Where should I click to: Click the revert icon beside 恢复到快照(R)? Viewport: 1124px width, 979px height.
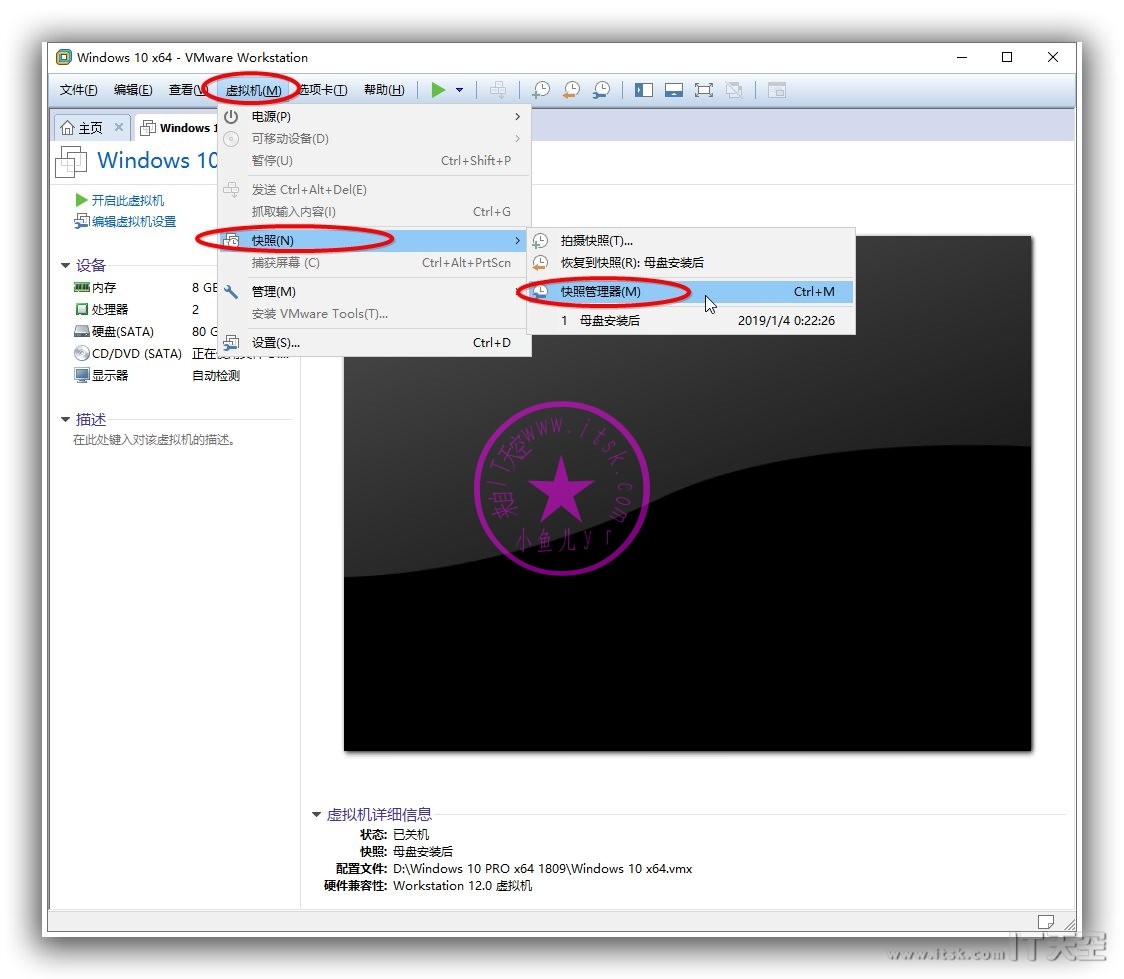(x=540, y=262)
